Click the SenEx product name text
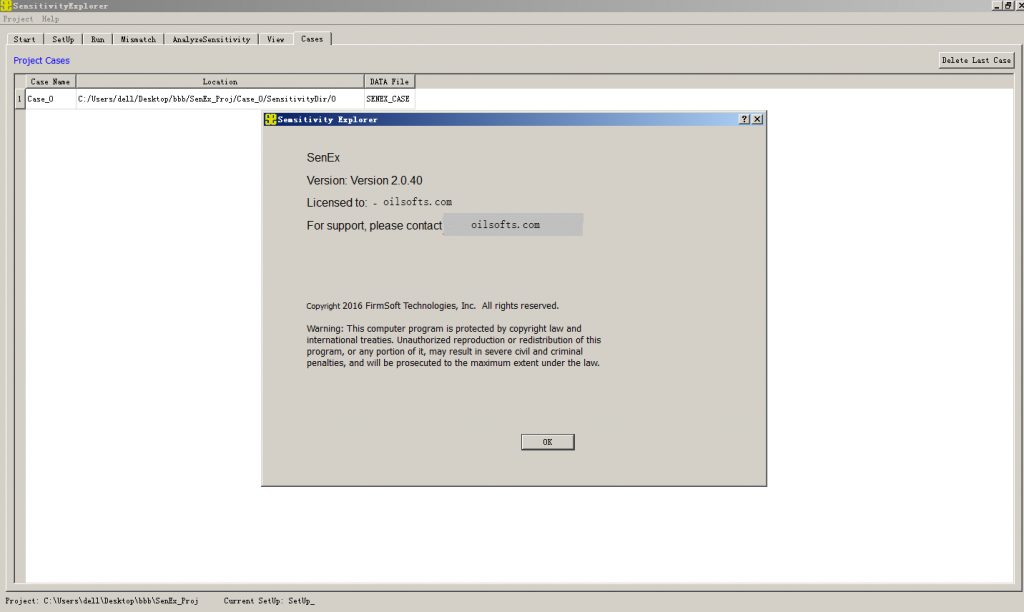This screenshot has width=1024, height=612. [323, 157]
